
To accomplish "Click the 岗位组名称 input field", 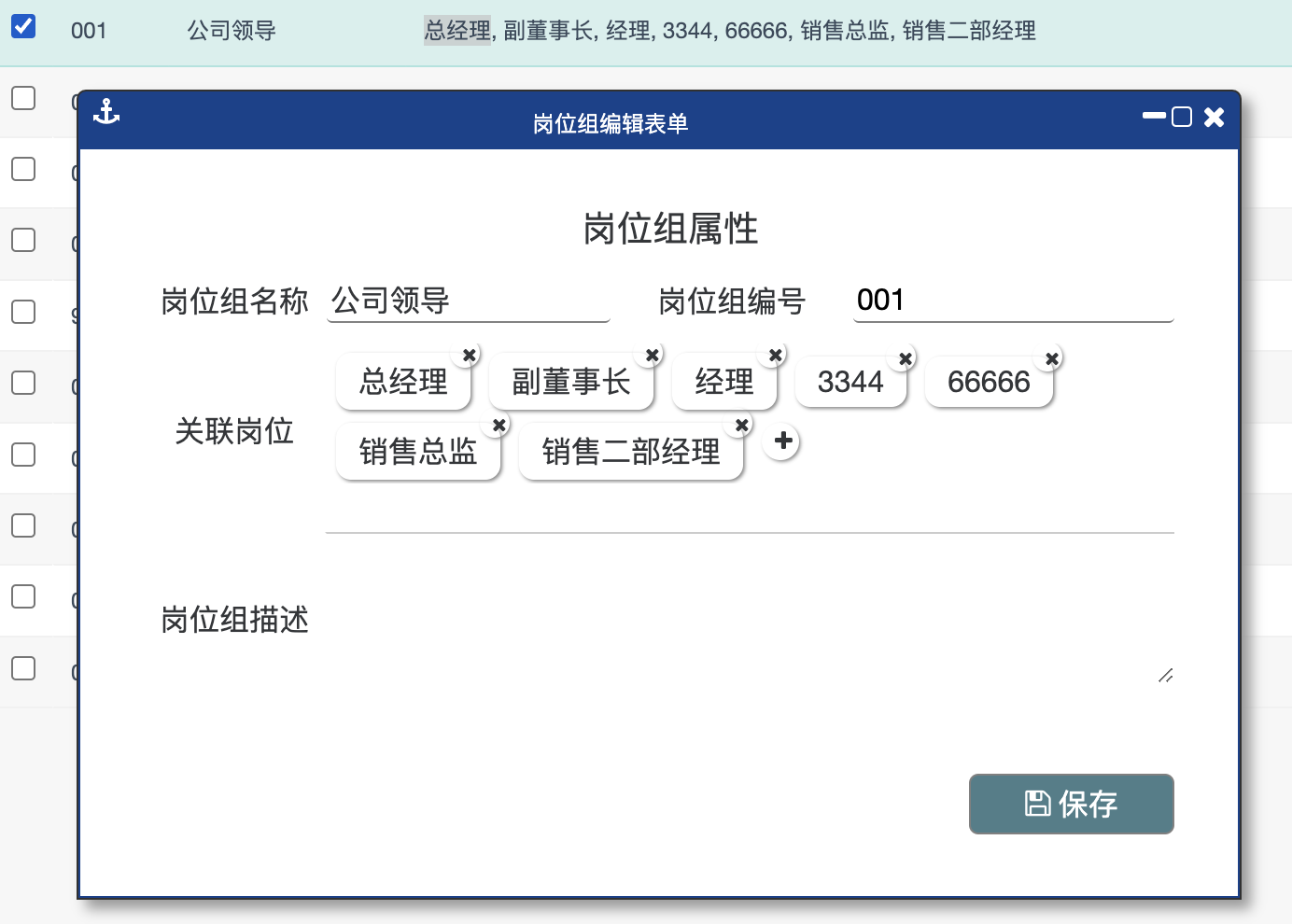I will click(468, 301).
